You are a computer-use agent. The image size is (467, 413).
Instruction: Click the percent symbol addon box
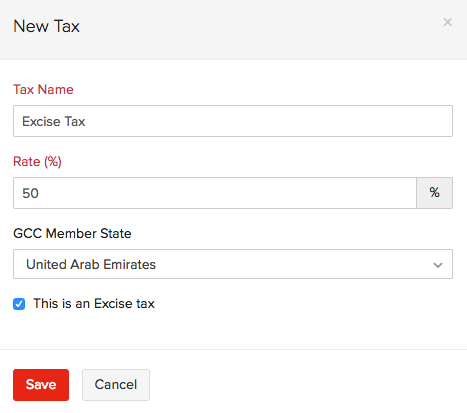434,193
